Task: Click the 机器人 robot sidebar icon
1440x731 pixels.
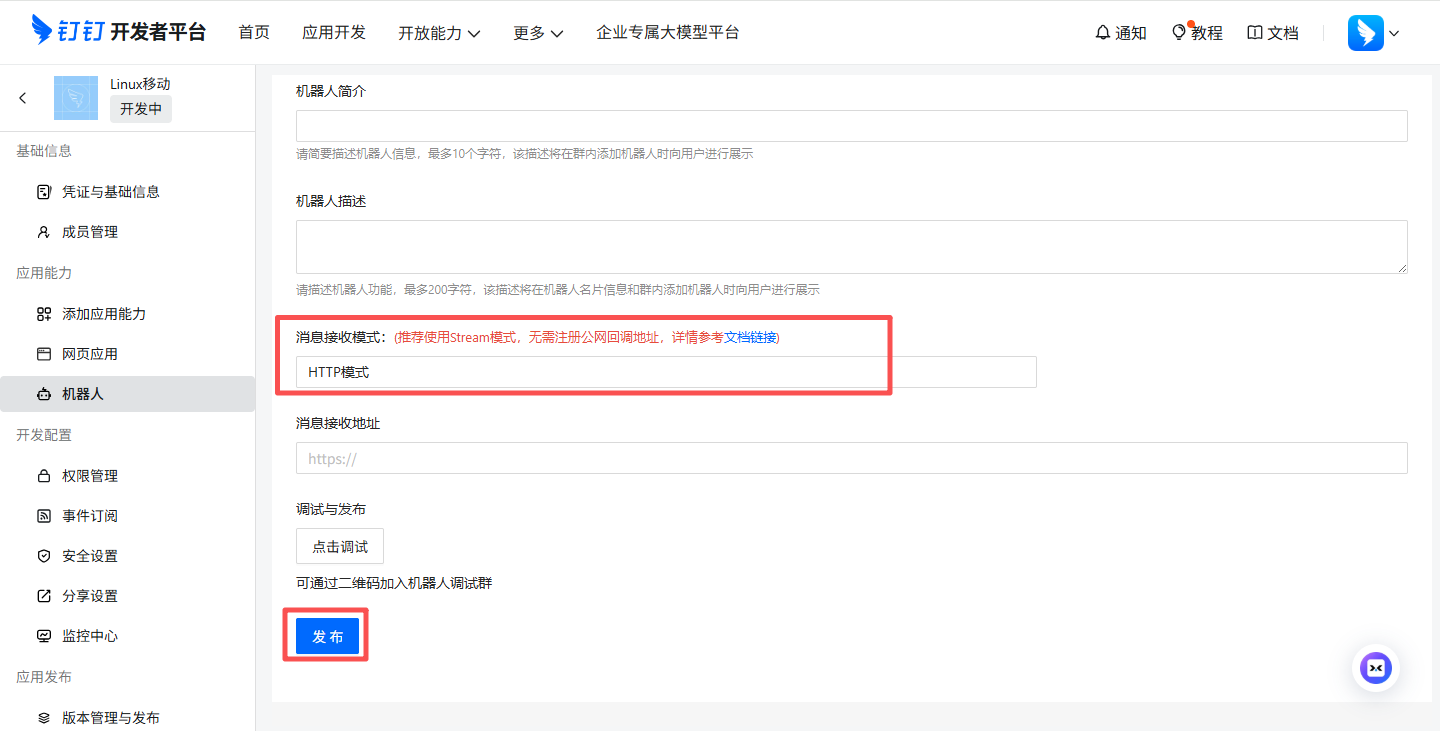Action: point(43,394)
